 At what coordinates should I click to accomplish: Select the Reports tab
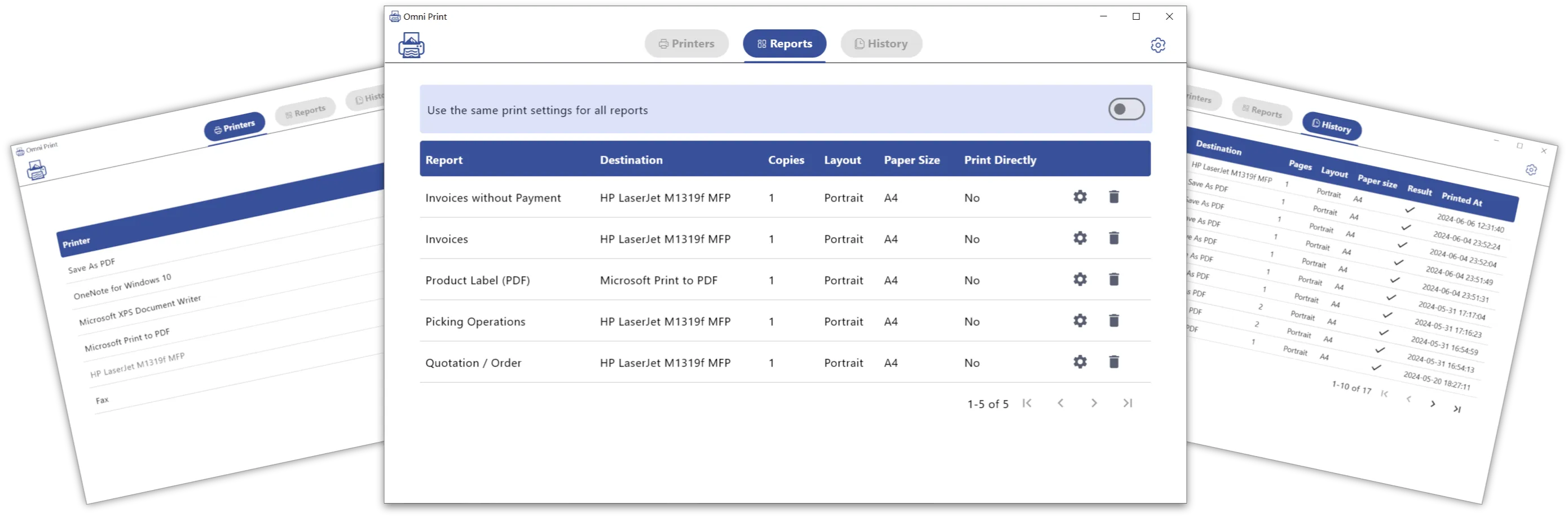tap(784, 43)
